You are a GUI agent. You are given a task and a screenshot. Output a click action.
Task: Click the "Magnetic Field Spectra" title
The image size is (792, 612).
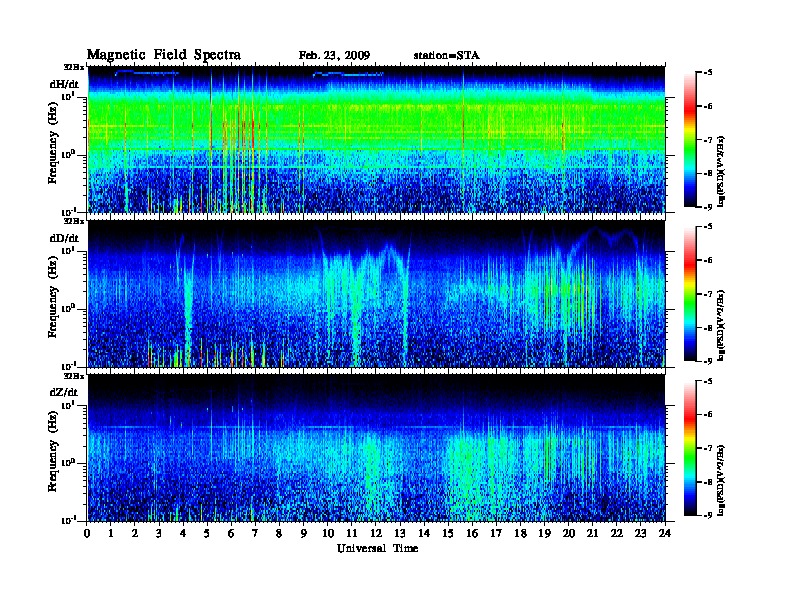tap(164, 55)
